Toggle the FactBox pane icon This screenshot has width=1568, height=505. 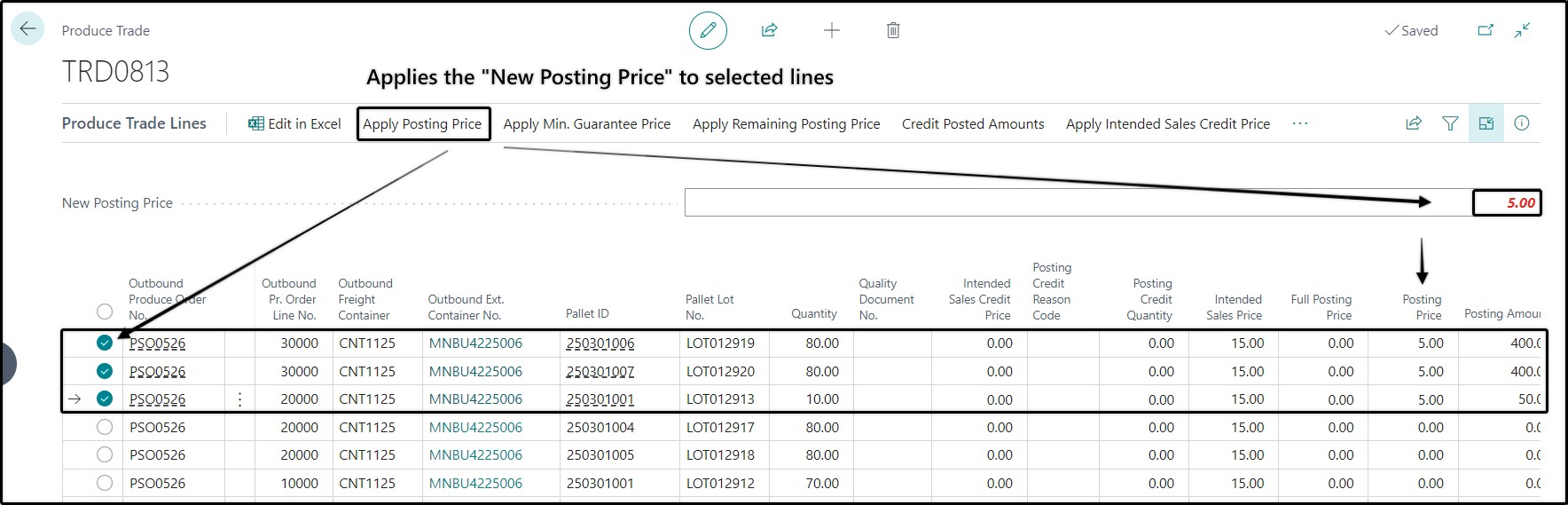pos(1486,123)
